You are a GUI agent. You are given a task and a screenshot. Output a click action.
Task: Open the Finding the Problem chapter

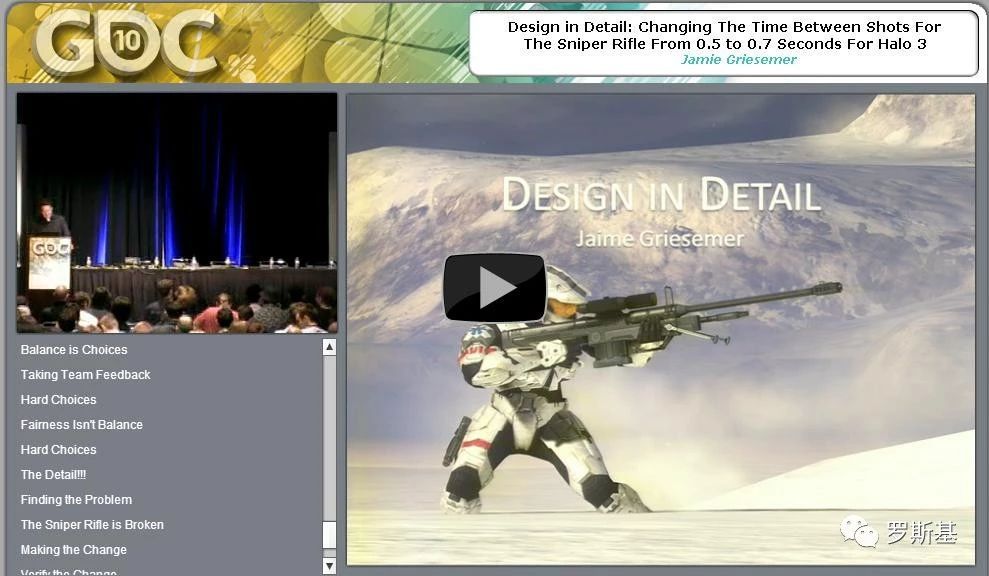[76, 500]
